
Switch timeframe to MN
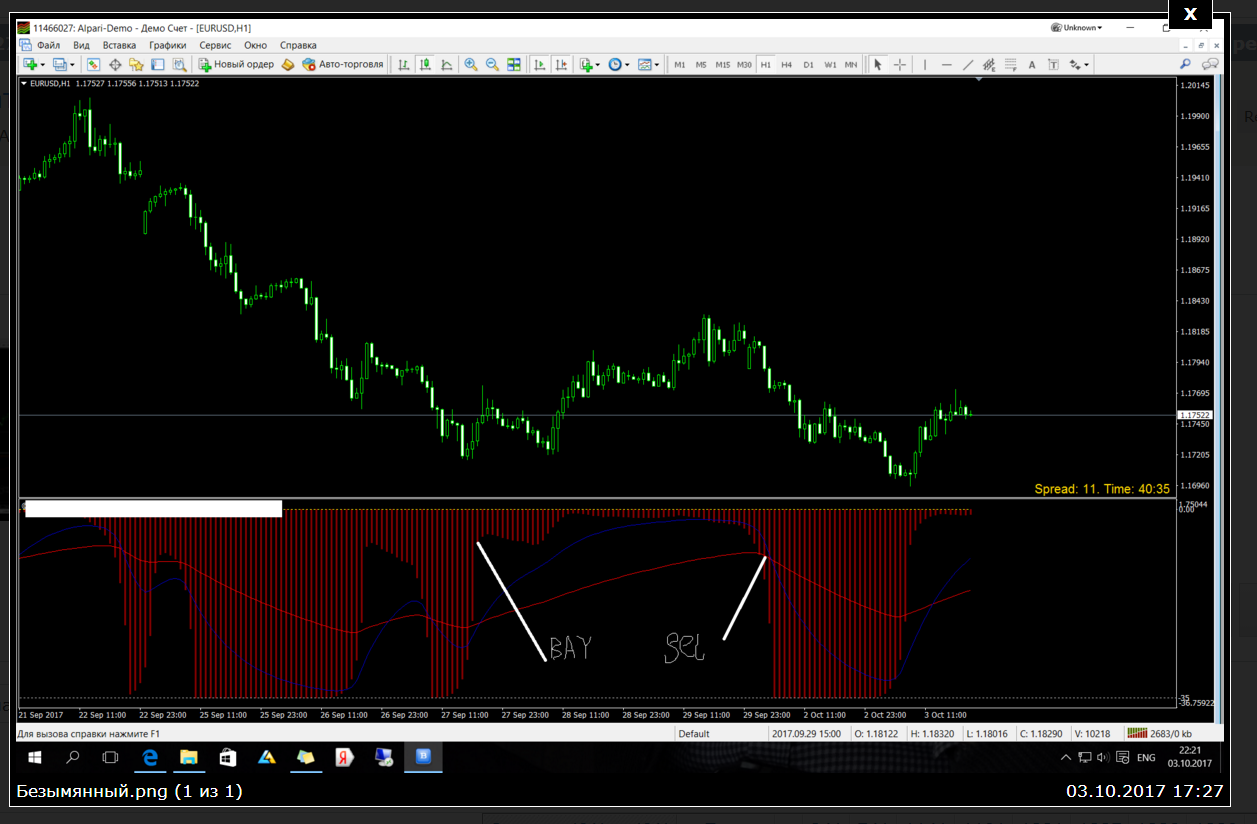851,64
